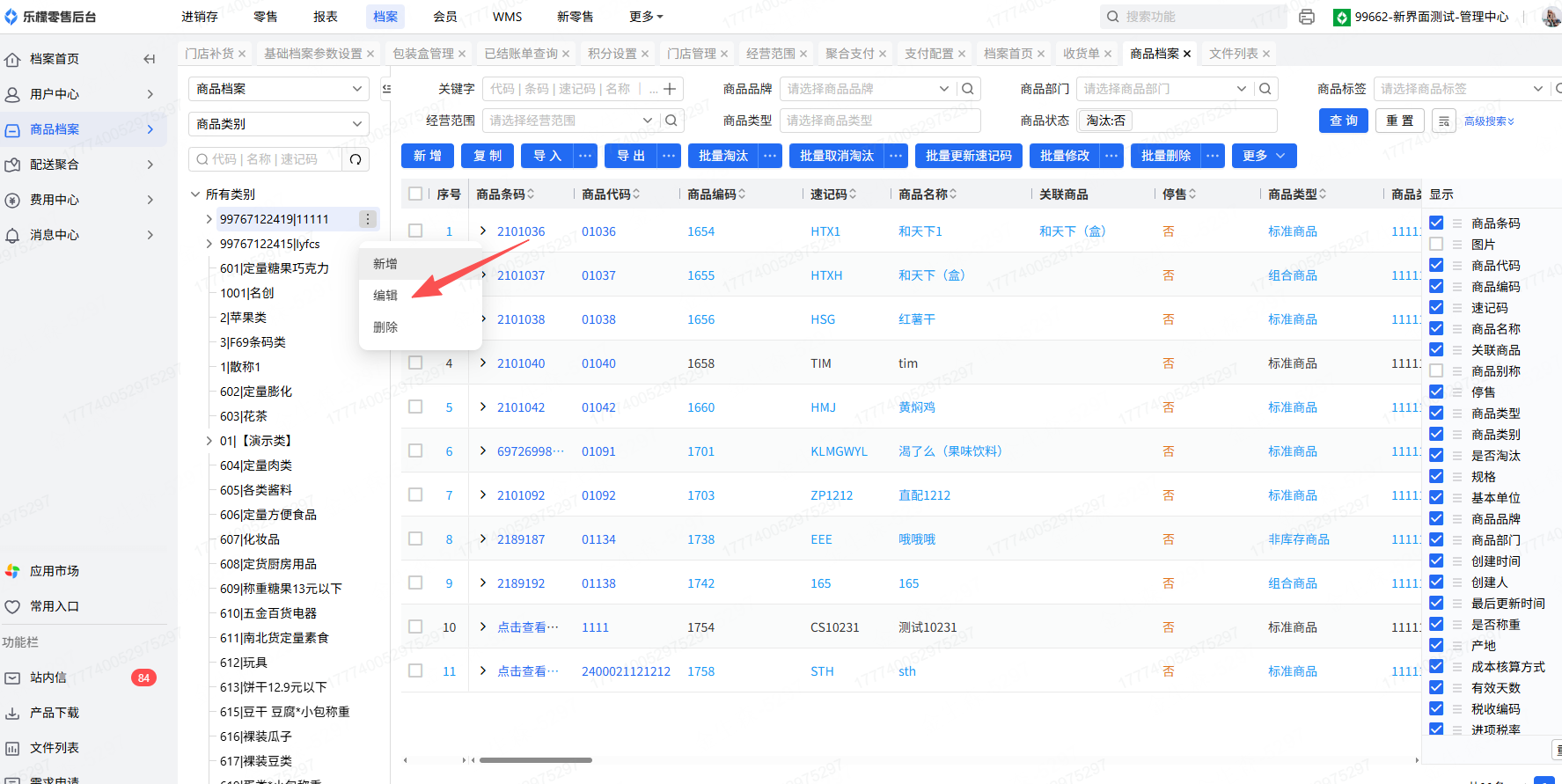1562x784 pixels.
Task: Open the ellipsis menu next to 批量删除
Action: coord(1213,156)
